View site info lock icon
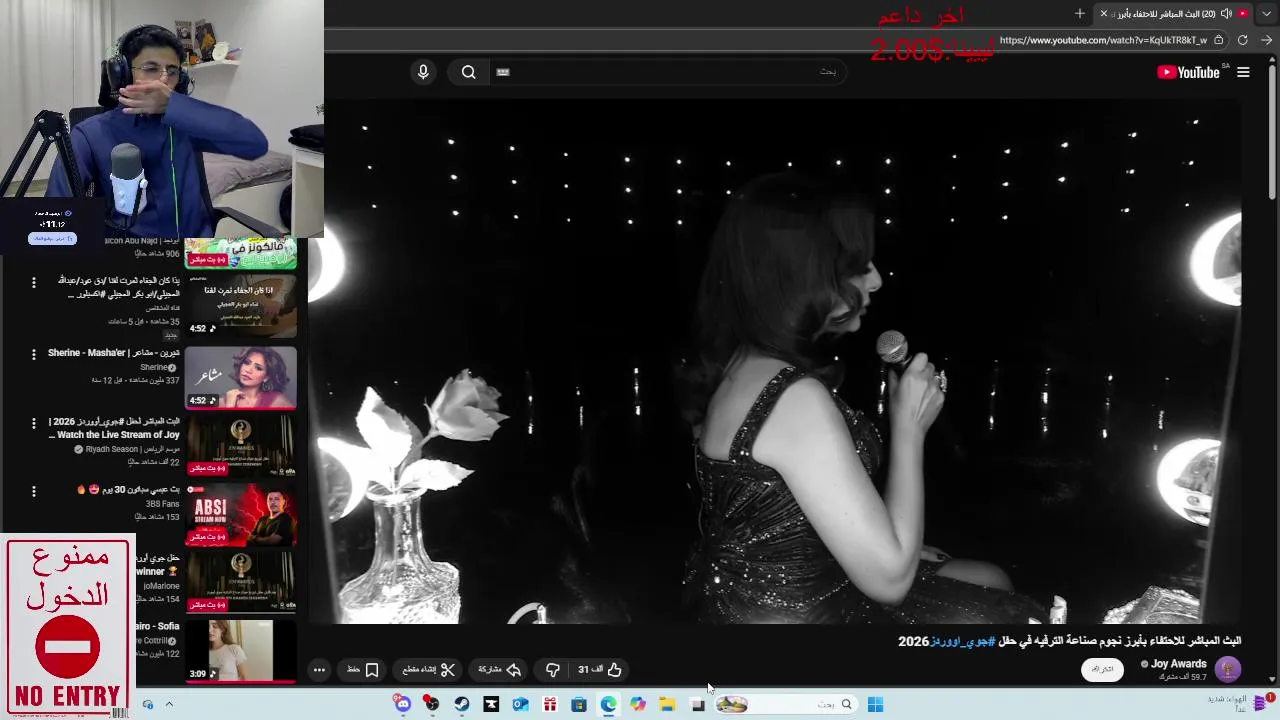This screenshot has height=720, width=1280. (1217, 40)
